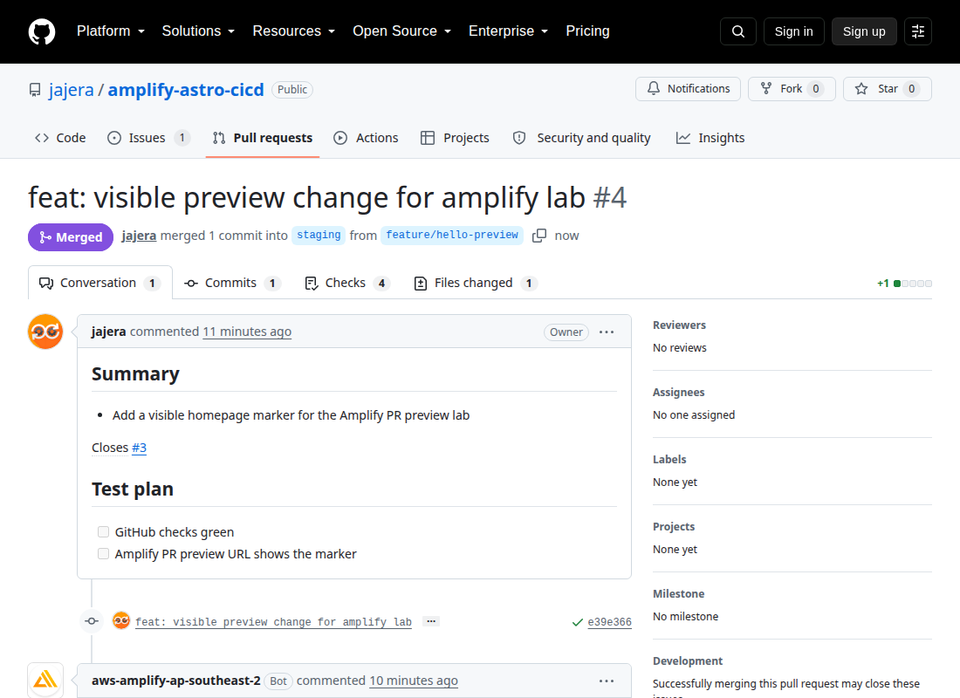The height and width of the screenshot is (698, 960).
Task: Expand the Open Source dropdown menu
Action: pyautogui.click(x=402, y=31)
